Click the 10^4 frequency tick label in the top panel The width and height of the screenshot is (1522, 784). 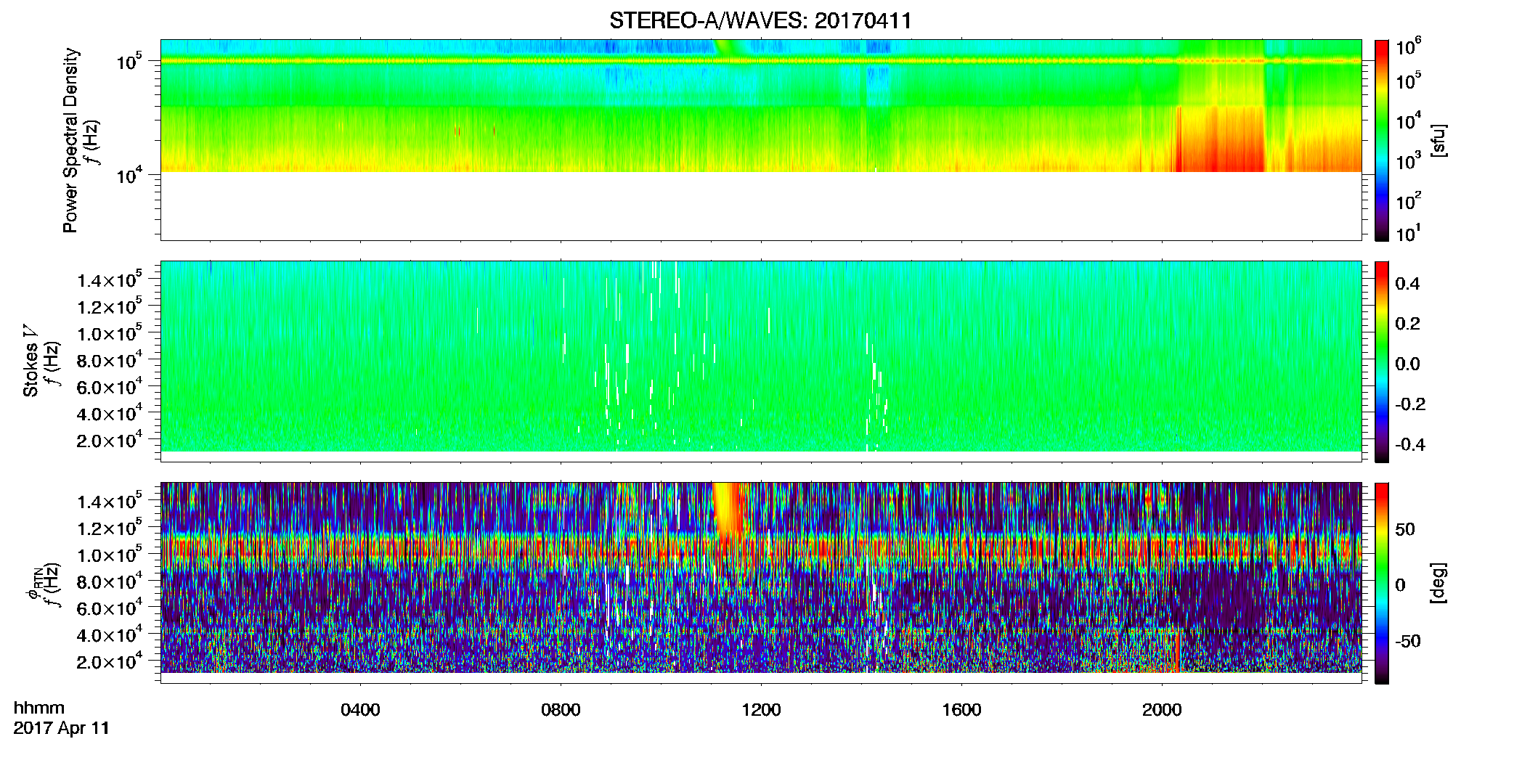(129, 175)
